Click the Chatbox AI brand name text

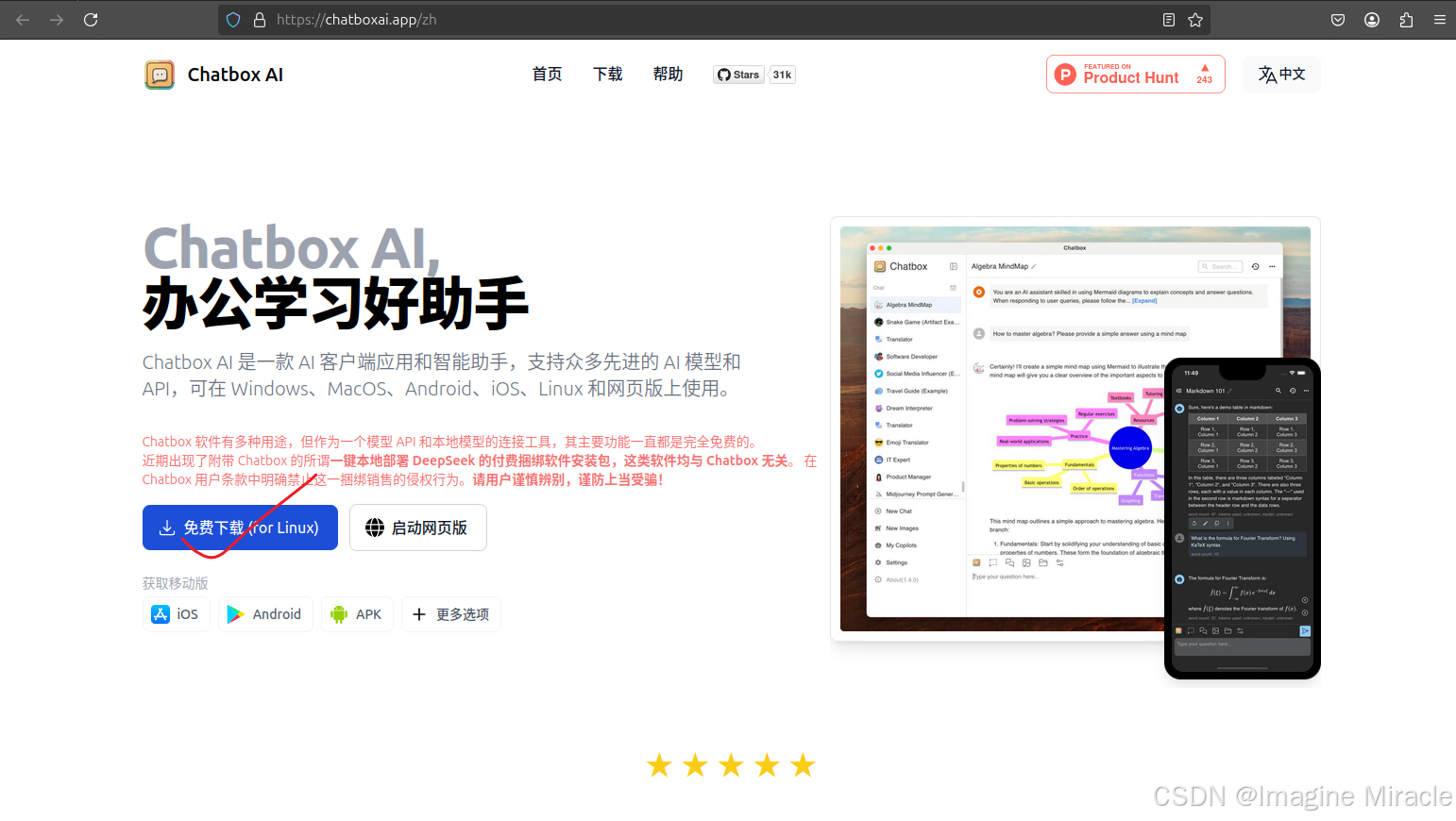click(235, 75)
